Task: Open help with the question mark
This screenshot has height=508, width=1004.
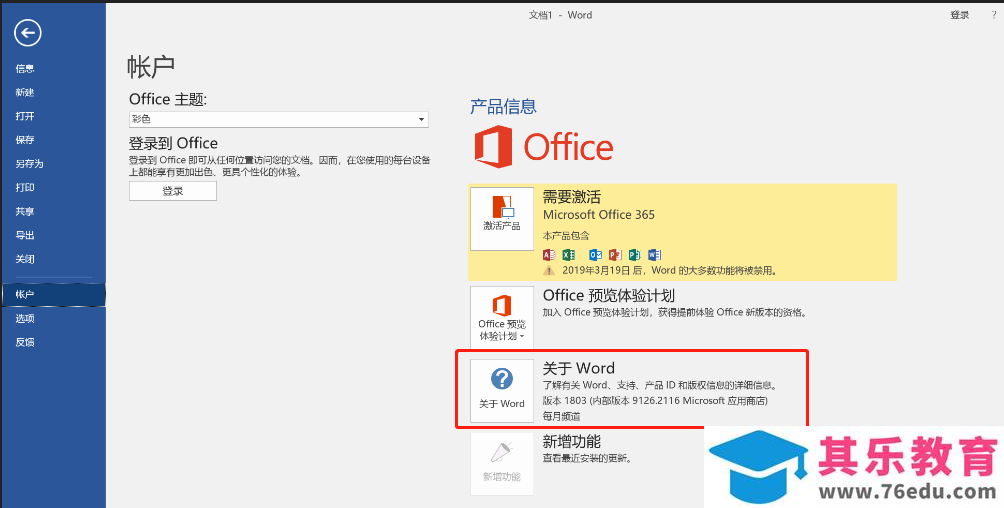Action: 994,15
